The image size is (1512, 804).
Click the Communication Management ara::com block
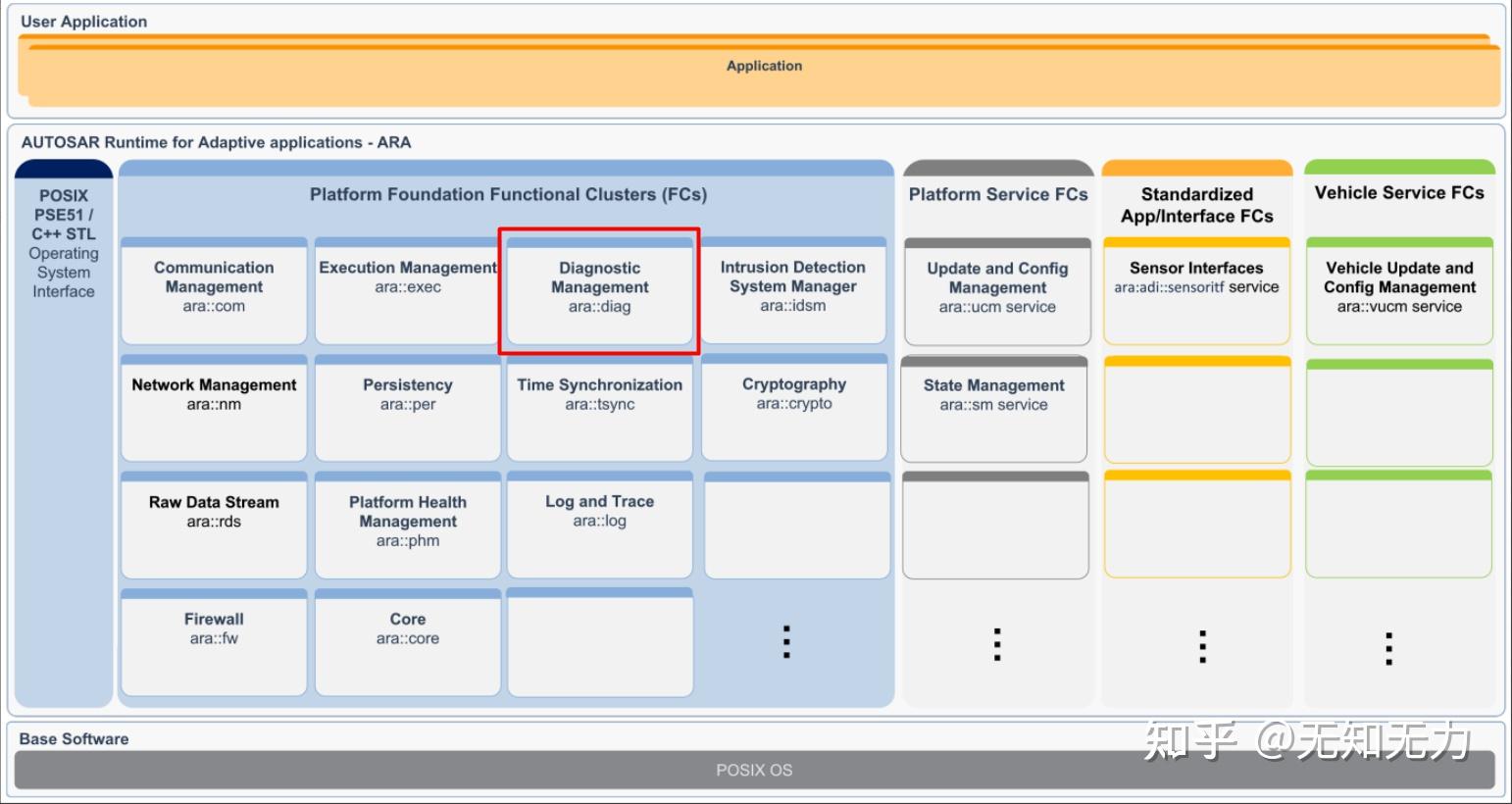[x=214, y=290]
